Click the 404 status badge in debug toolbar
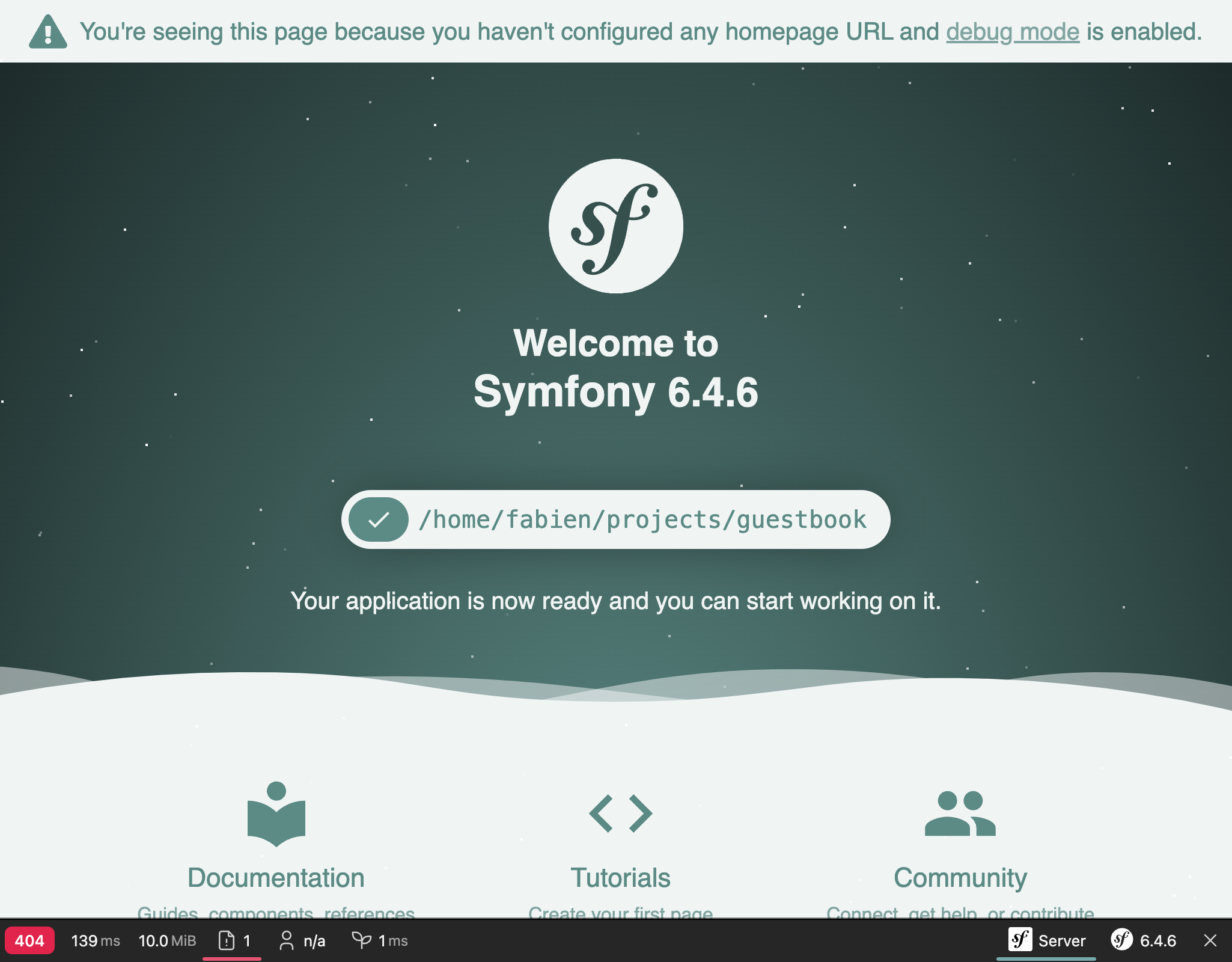This screenshot has height=962, width=1232. tap(29, 940)
